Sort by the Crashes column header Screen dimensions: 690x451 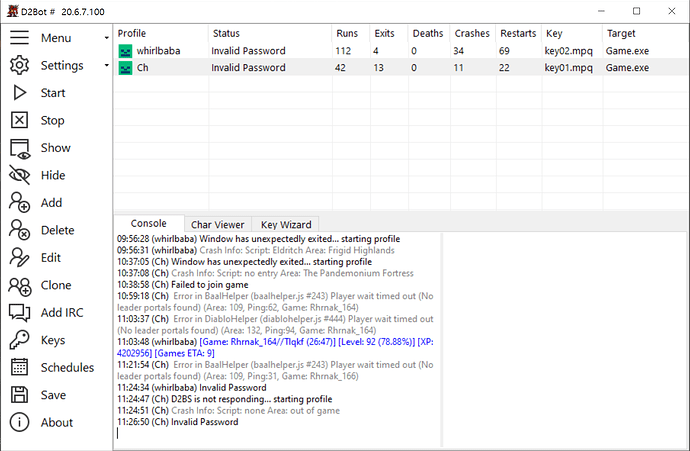[x=472, y=33]
